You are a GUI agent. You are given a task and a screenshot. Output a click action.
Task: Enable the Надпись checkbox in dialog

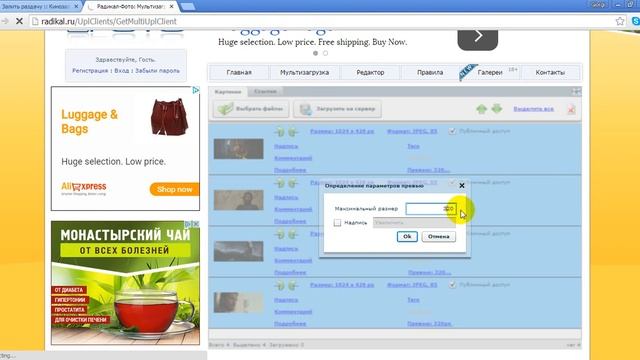point(337,222)
